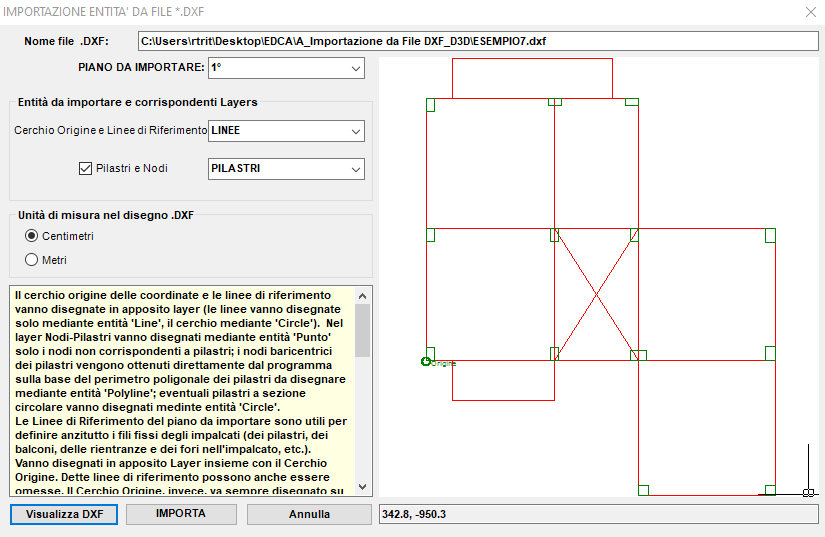Select the Metri radio button
Image resolution: width=825 pixels, height=537 pixels.
tap(32, 259)
